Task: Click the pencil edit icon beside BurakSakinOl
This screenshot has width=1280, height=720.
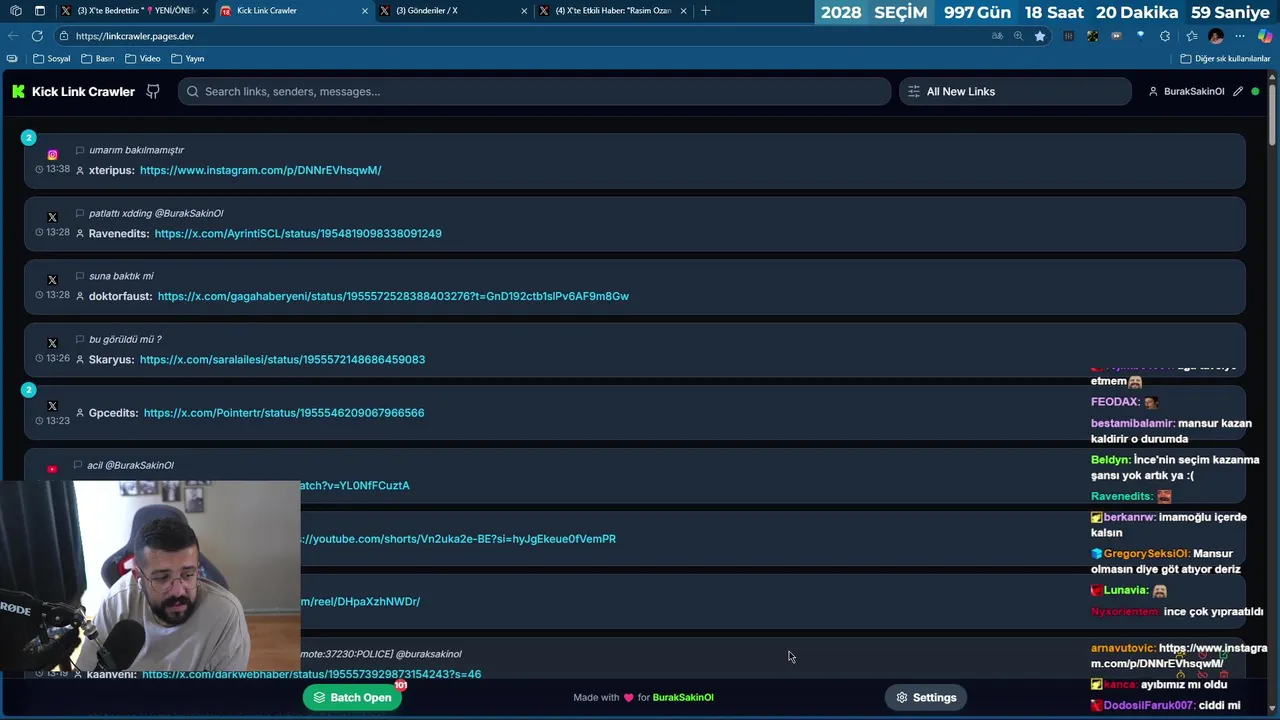Action: [x=1238, y=91]
